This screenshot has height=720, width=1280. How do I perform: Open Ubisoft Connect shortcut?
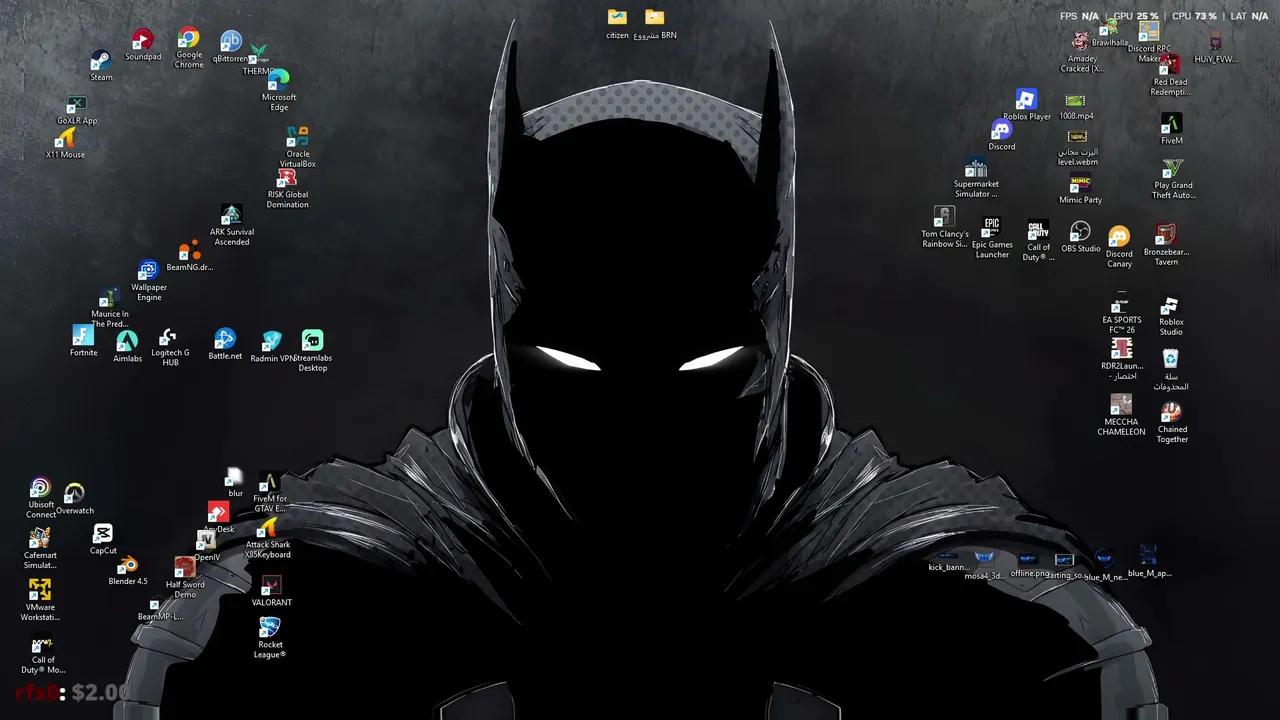pos(41,498)
